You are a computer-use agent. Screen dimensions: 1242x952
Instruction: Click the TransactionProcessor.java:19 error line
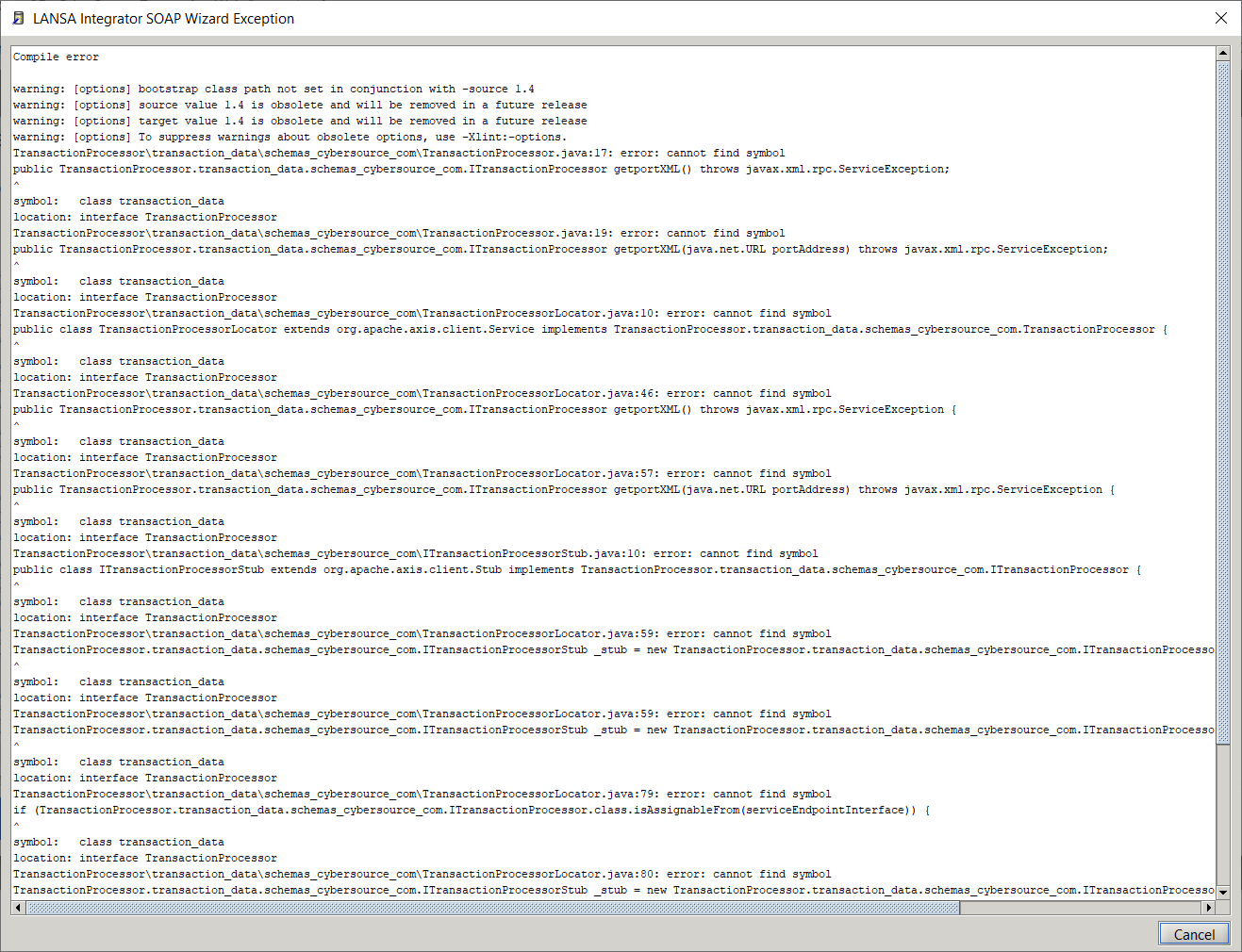click(x=399, y=233)
